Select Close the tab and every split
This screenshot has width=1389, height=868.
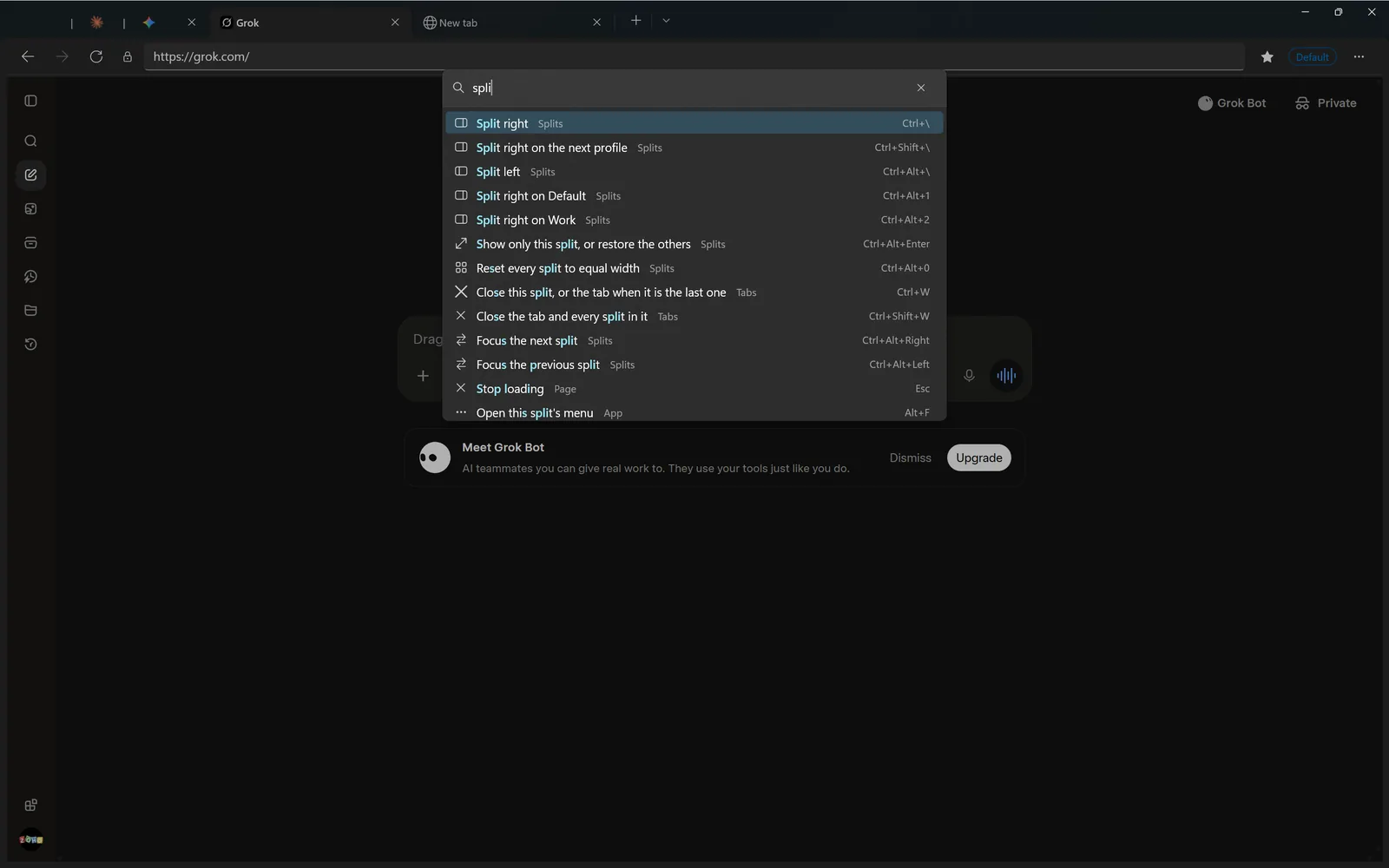click(x=694, y=316)
